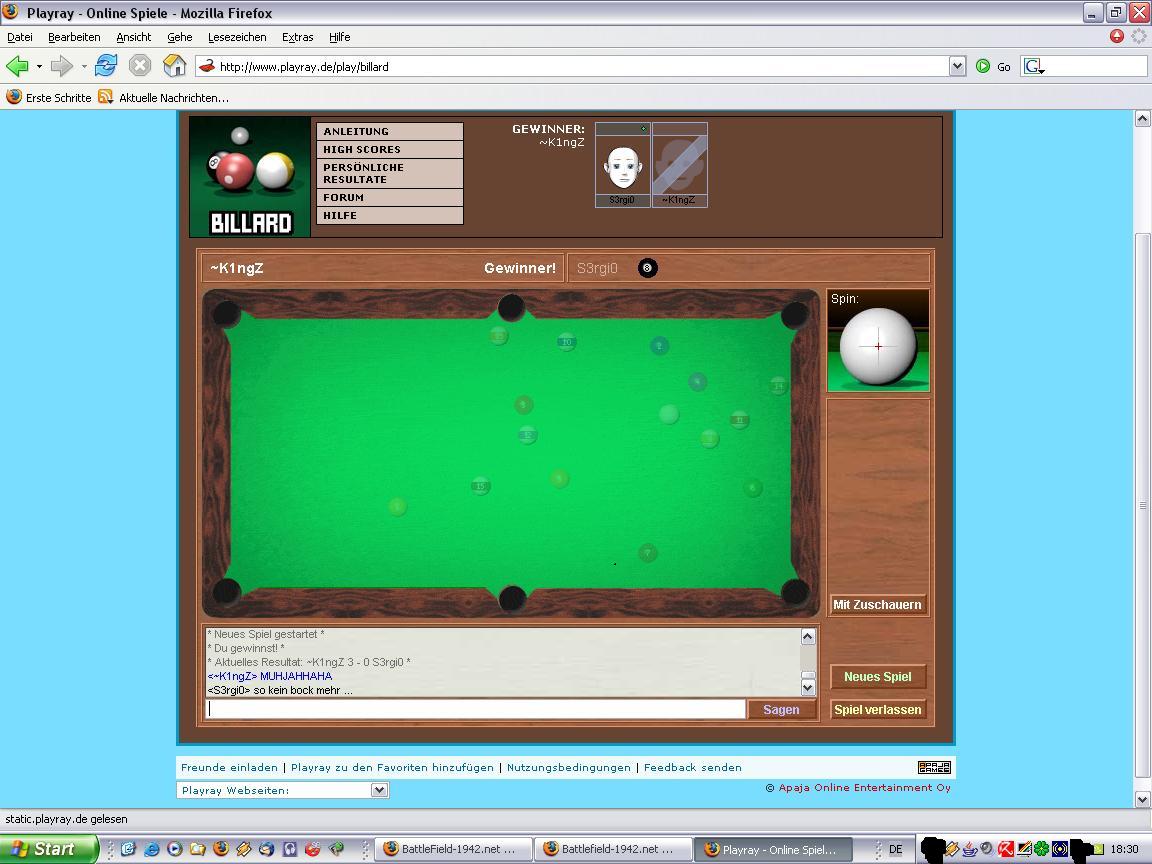The image size is (1152, 864).
Task: Click the red Kaspersky tray icon
Action: click(1006, 849)
